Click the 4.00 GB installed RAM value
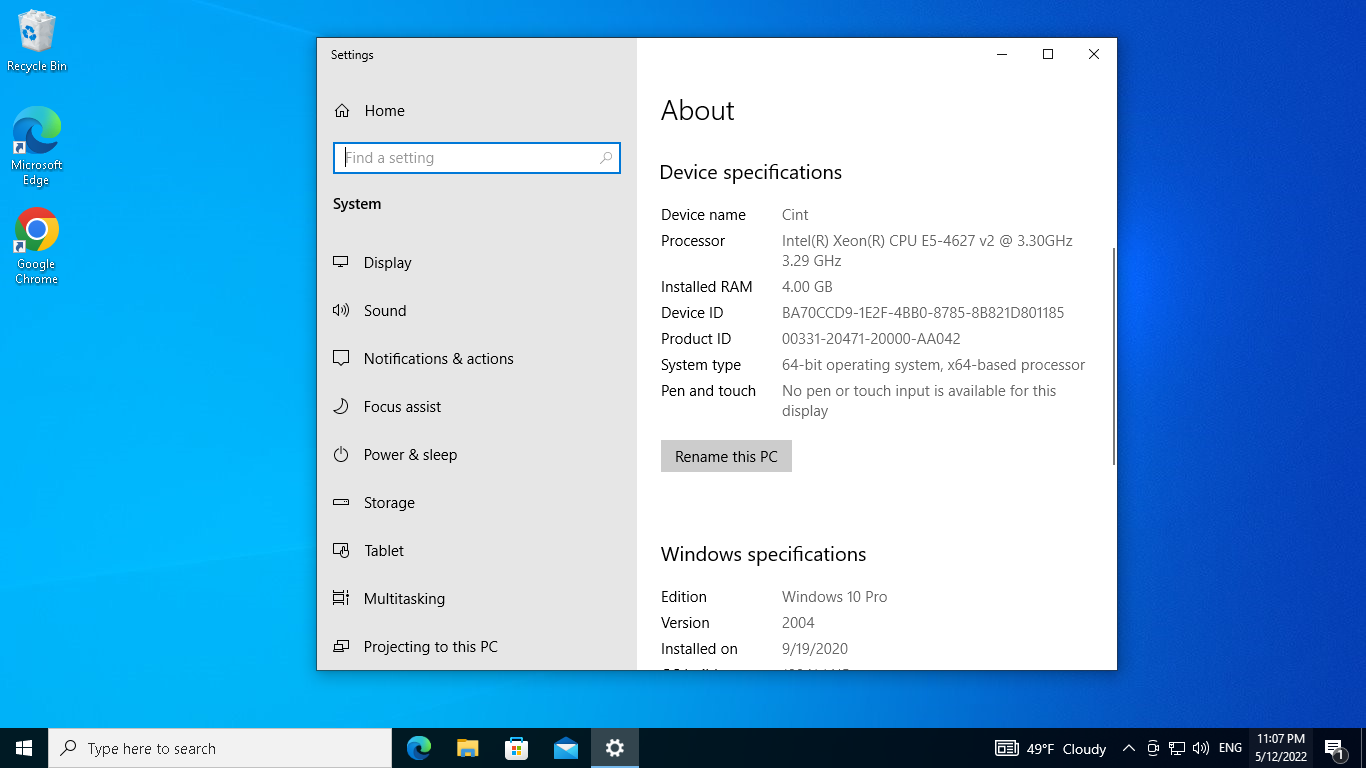Viewport: 1366px width, 768px height. 807,287
